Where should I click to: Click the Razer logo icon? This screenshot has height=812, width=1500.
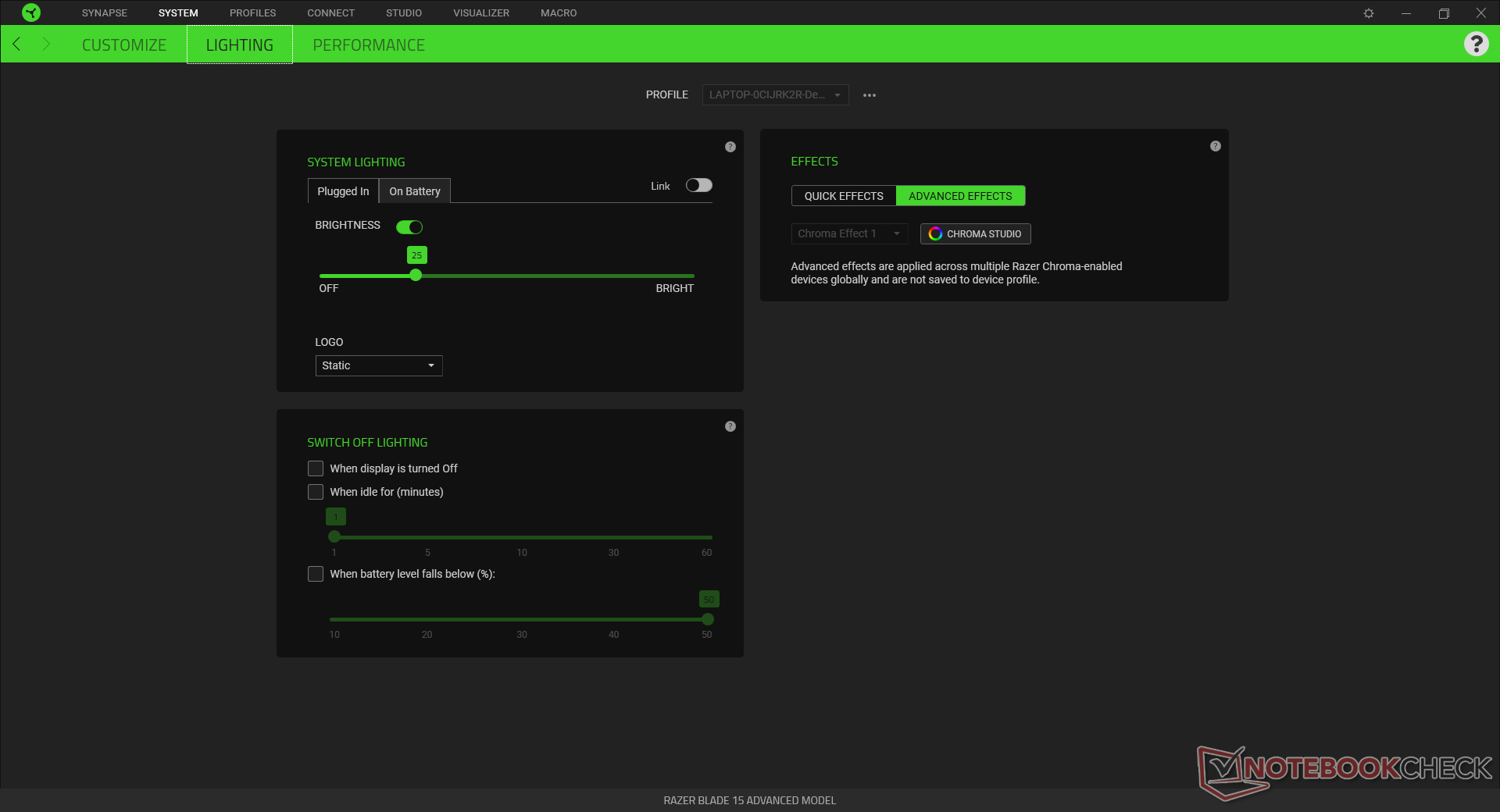[x=31, y=12]
